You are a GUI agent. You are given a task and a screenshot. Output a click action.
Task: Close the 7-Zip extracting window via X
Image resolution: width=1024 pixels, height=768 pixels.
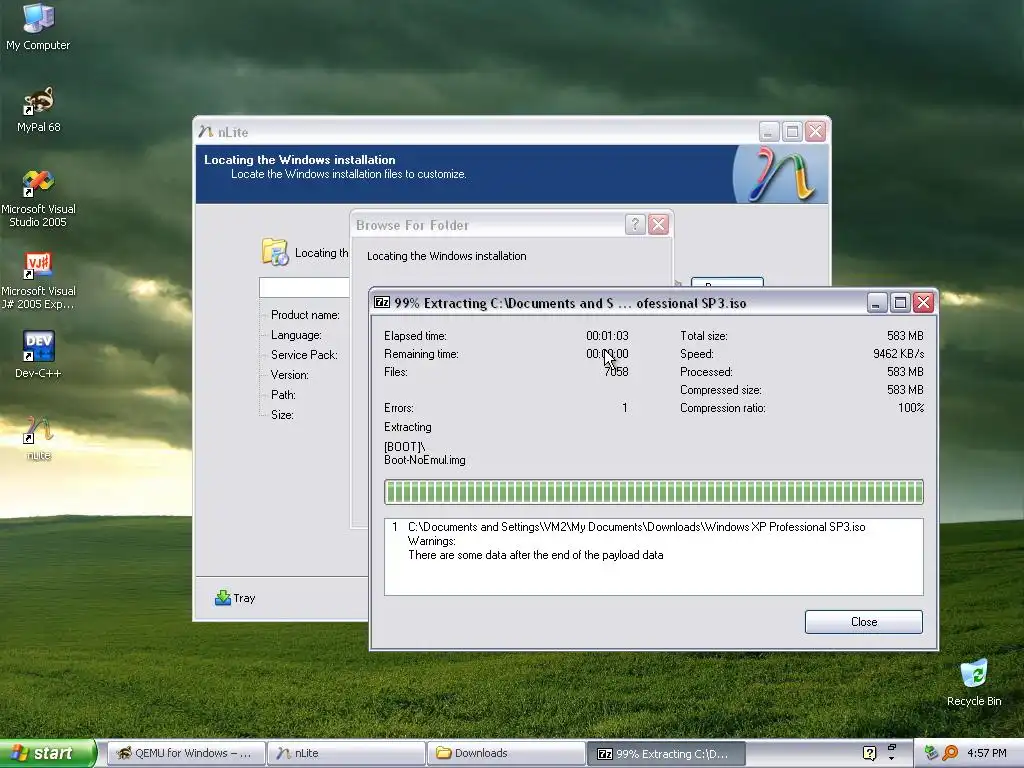click(x=923, y=302)
